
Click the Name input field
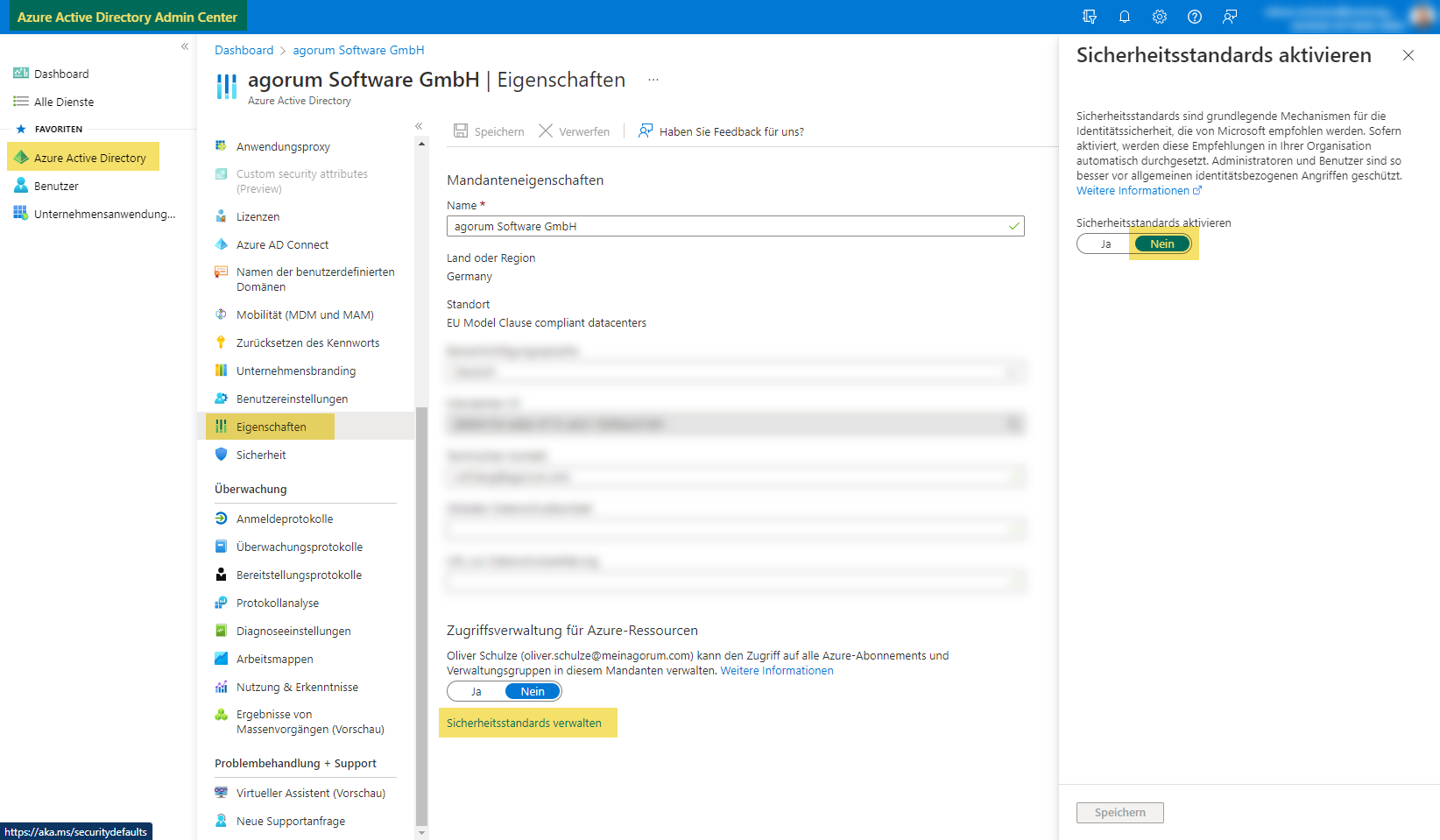[x=735, y=226]
